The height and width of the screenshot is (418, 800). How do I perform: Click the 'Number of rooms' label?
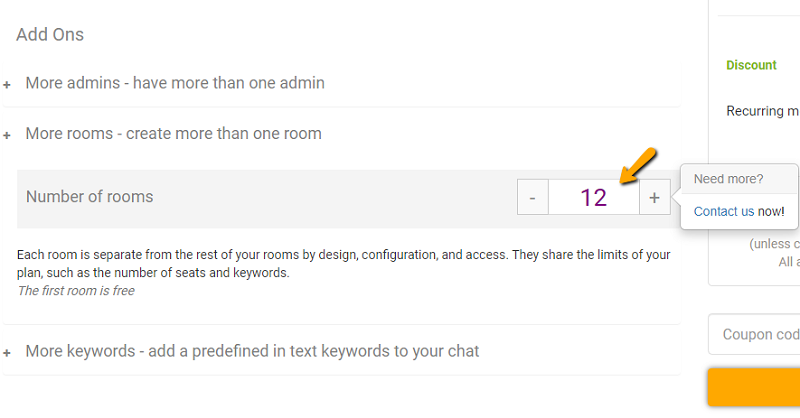point(90,197)
